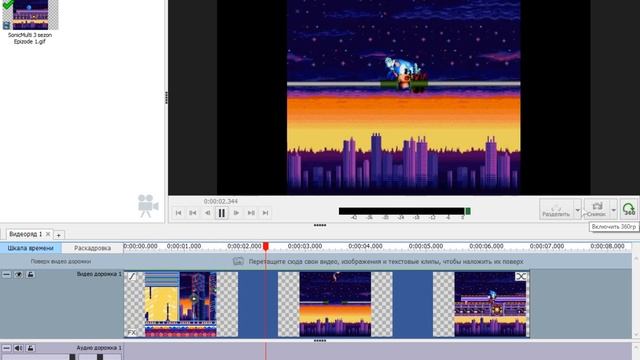This screenshot has width=640, height=360.
Task: Open the Разделить dropdown arrow
Action: tap(578, 210)
